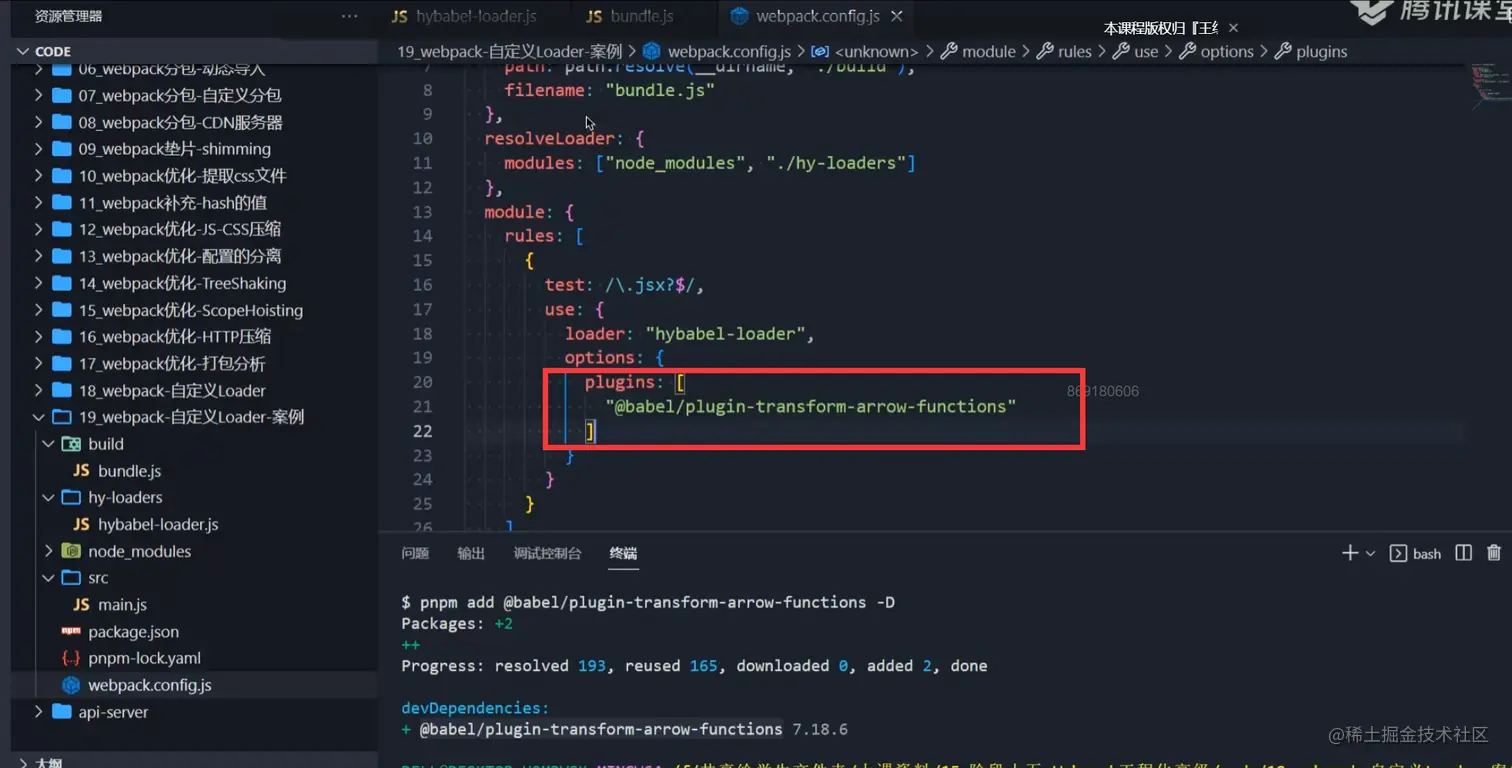Click the webpack icon beside webpack.config.js in tree
Screen dimensions: 1512x768
pyautogui.click(x=71, y=685)
